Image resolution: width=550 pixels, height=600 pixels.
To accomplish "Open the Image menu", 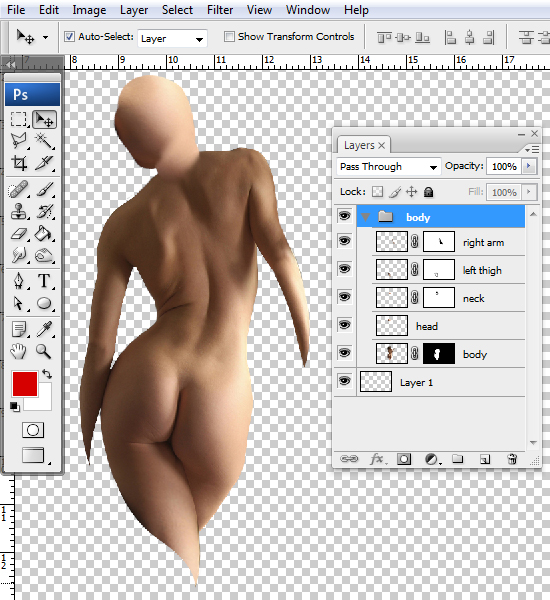I will (89, 10).
